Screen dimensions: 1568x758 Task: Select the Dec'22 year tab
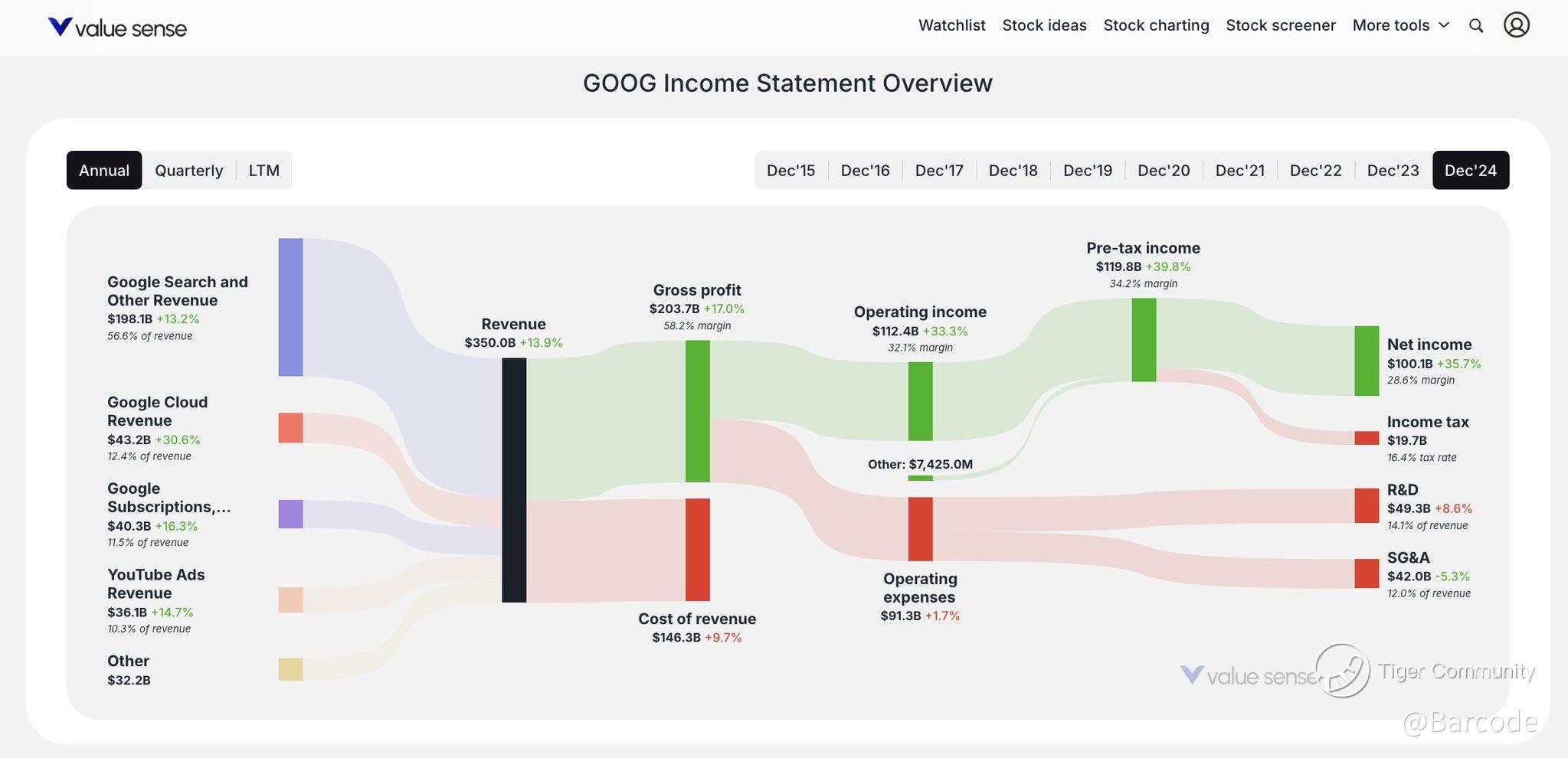click(x=1316, y=170)
